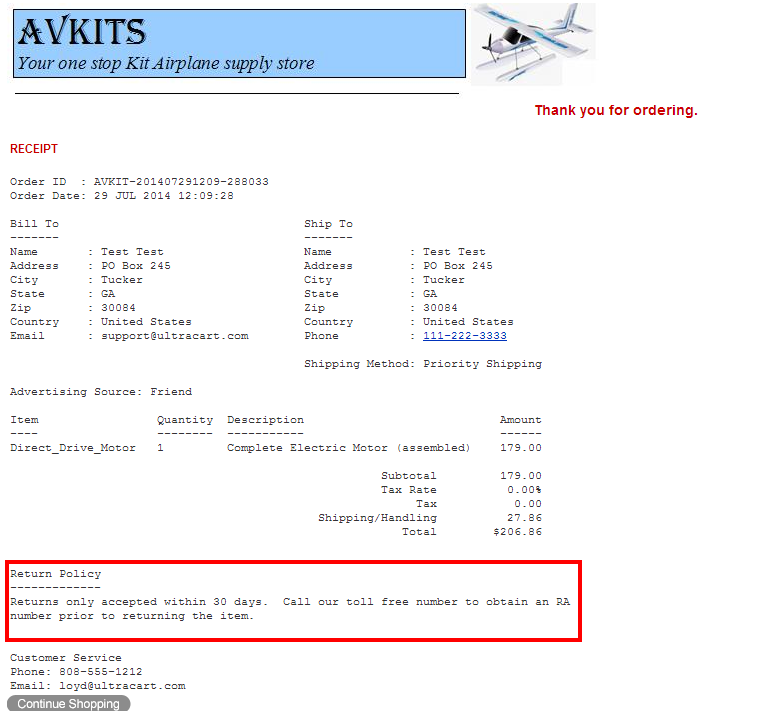This screenshot has height=711, width=778.
Task: Click customer service phone 808-555-1212
Action: point(101,672)
